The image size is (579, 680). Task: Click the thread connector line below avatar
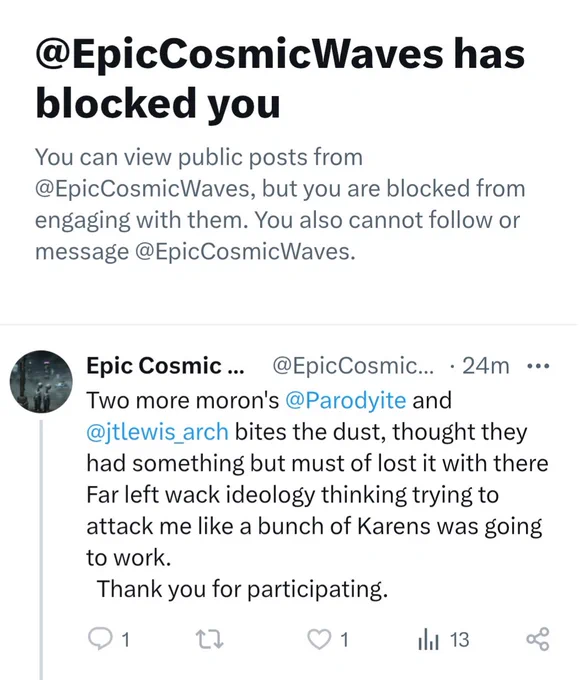(x=42, y=549)
